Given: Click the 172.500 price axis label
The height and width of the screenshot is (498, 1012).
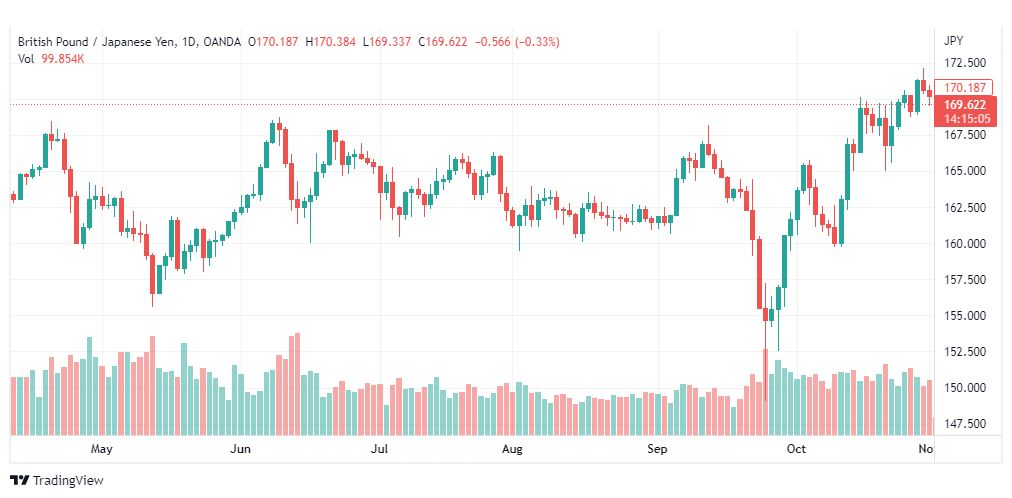Looking at the screenshot, I should 965,63.
